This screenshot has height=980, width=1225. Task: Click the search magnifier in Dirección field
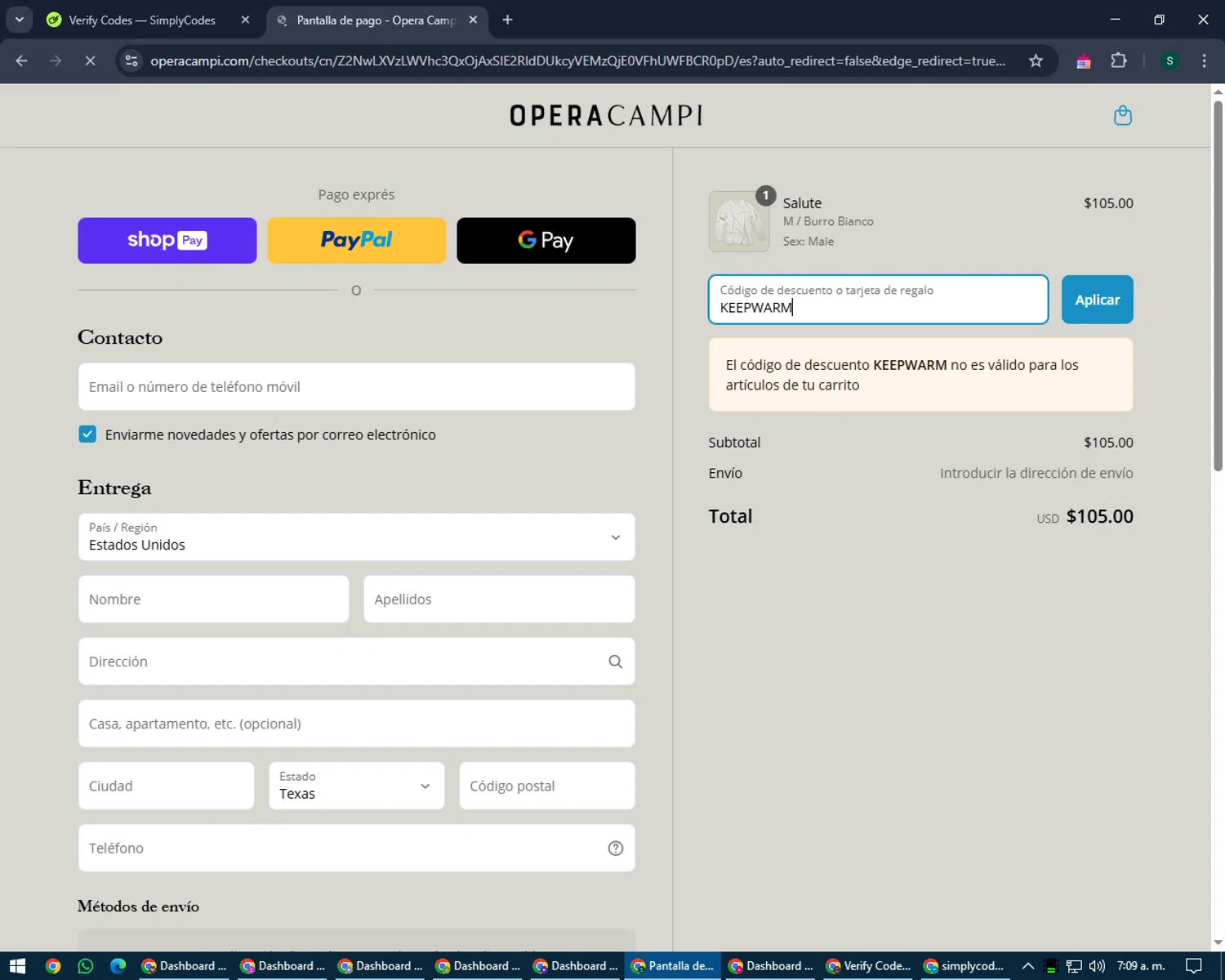pos(616,661)
